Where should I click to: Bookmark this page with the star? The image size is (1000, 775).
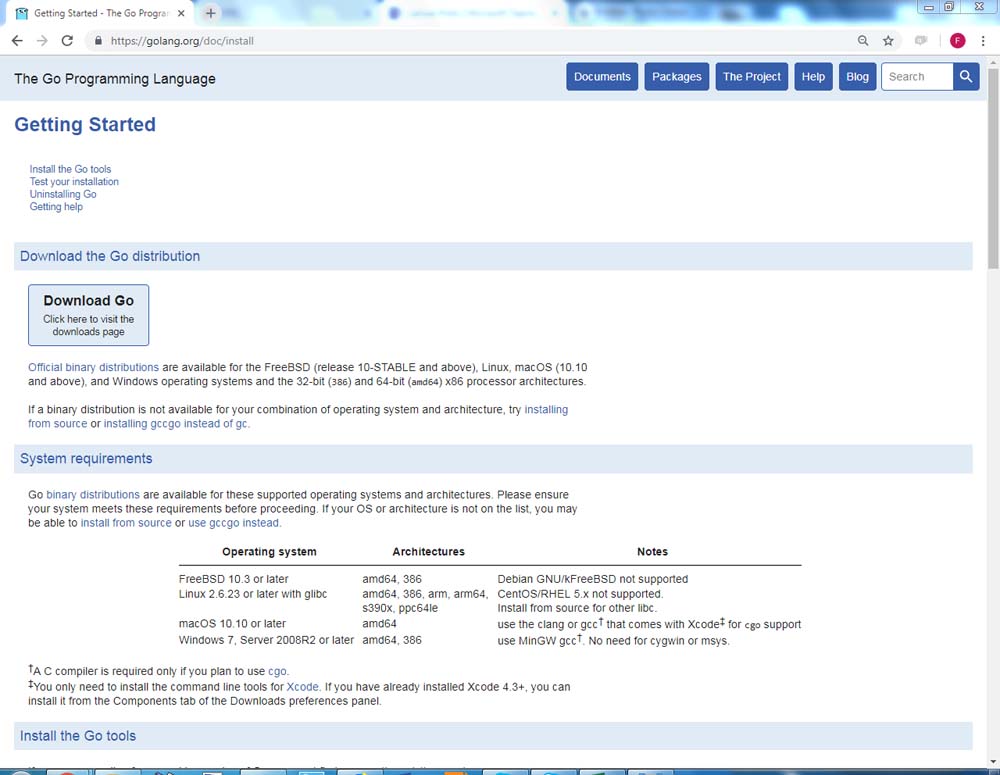click(888, 41)
